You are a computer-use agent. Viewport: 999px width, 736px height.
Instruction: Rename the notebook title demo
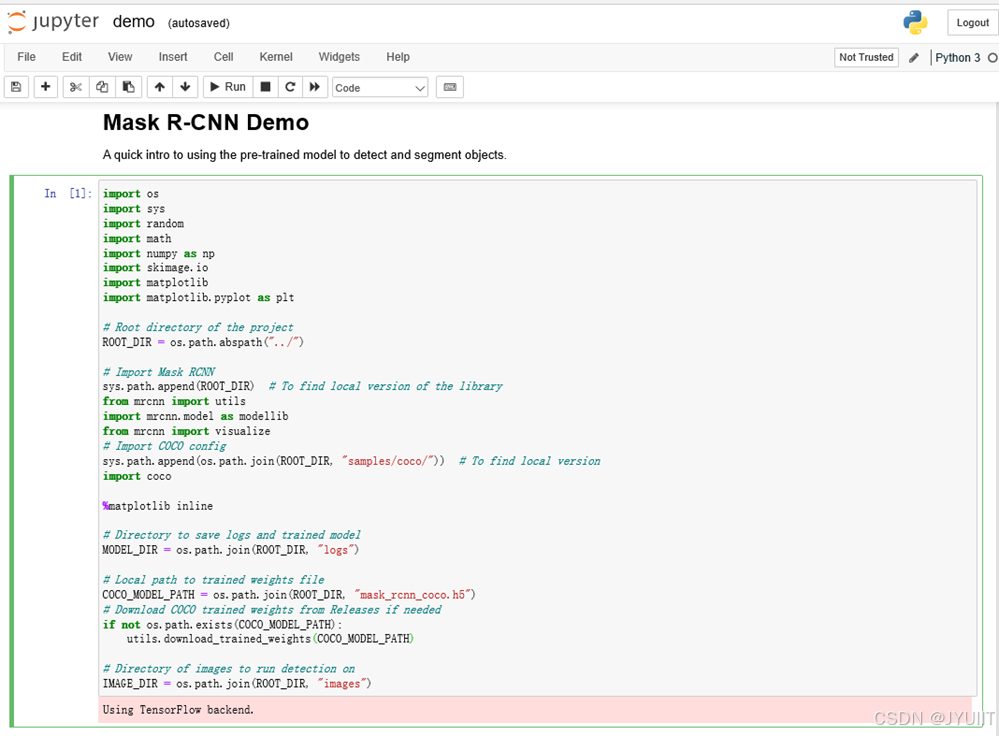(x=134, y=22)
